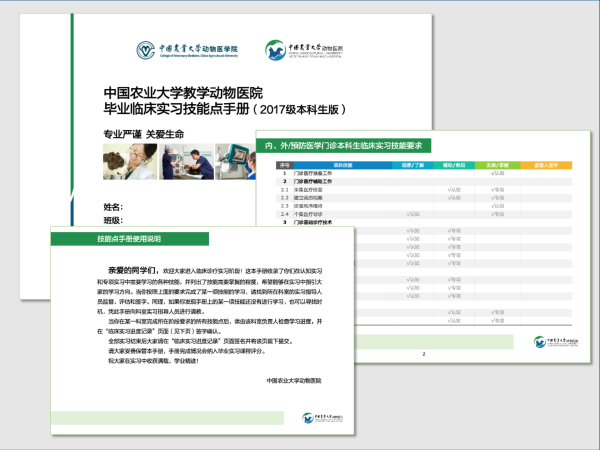Screen dimensions: 600x450
Task: Click the College of Veterinary Medicine logo on cover
Action: tap(187, 50)
